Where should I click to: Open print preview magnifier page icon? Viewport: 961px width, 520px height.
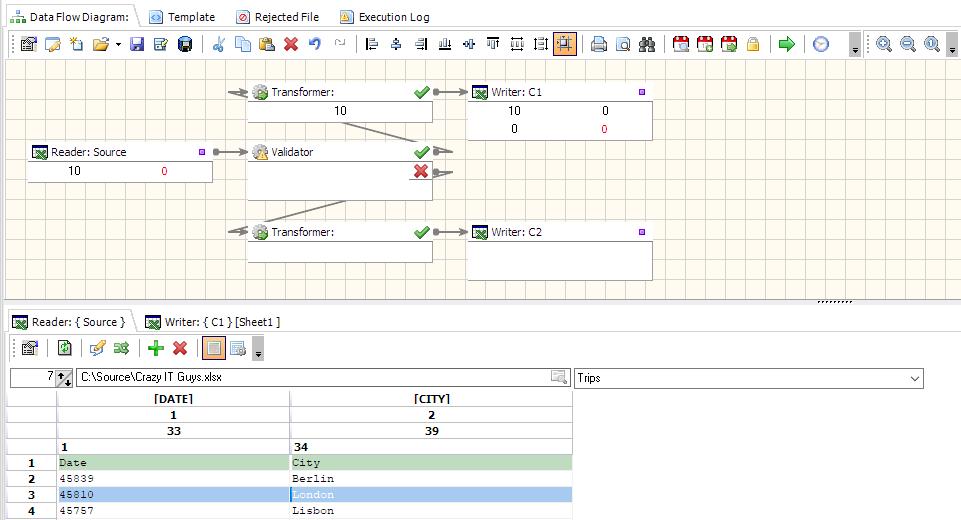623,44
